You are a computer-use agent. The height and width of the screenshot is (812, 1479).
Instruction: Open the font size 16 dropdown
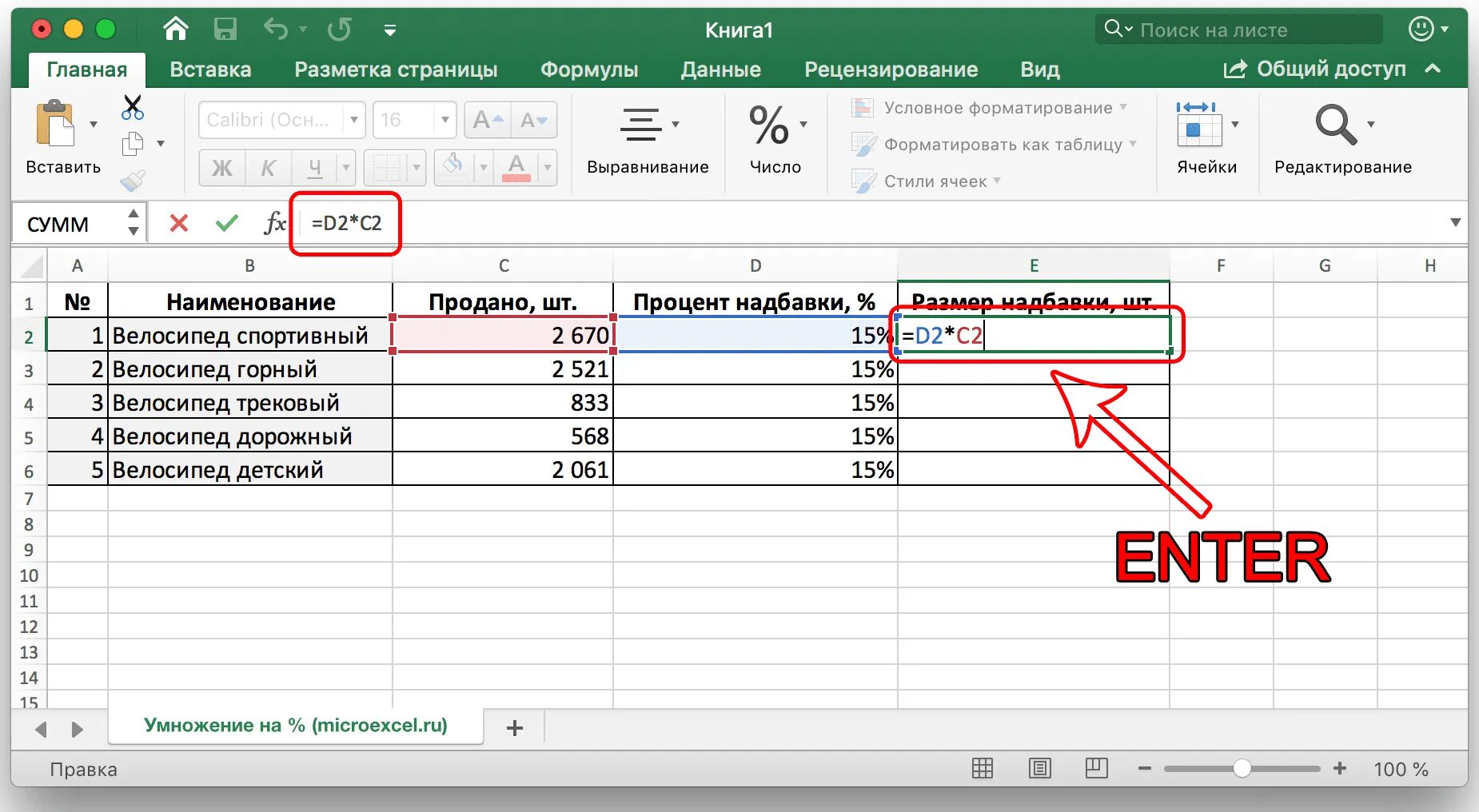pos(446,120)
